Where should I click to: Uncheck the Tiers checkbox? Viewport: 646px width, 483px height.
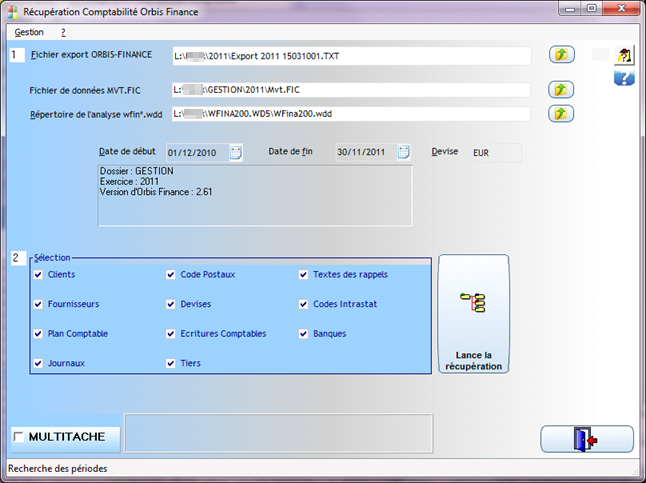tap(171, 363)
